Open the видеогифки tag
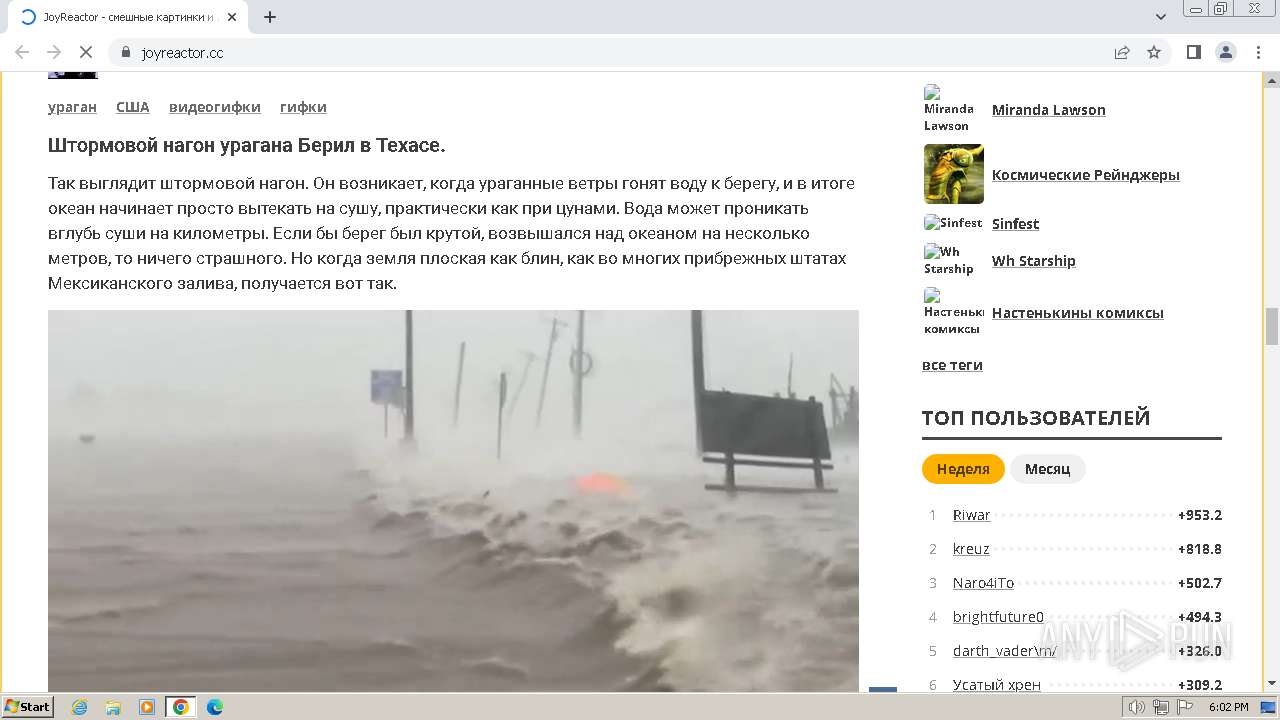This screenshot has width=1280, height=720. [215, 107]
